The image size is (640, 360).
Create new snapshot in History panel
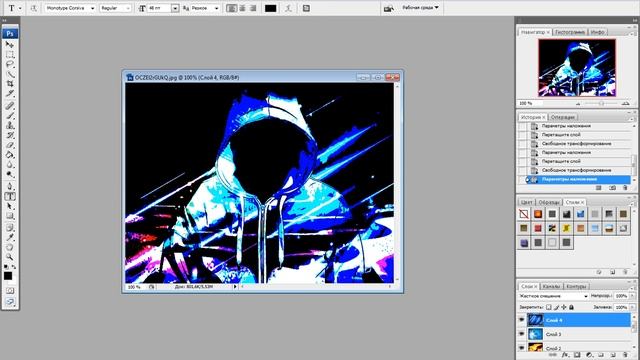(612, 188)
